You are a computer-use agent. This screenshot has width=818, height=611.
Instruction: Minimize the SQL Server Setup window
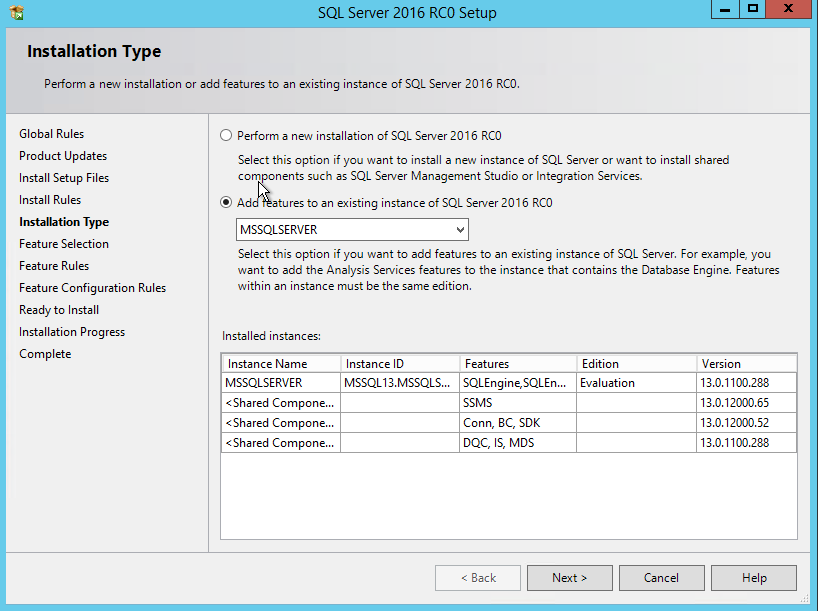click(x=725, y=9)
